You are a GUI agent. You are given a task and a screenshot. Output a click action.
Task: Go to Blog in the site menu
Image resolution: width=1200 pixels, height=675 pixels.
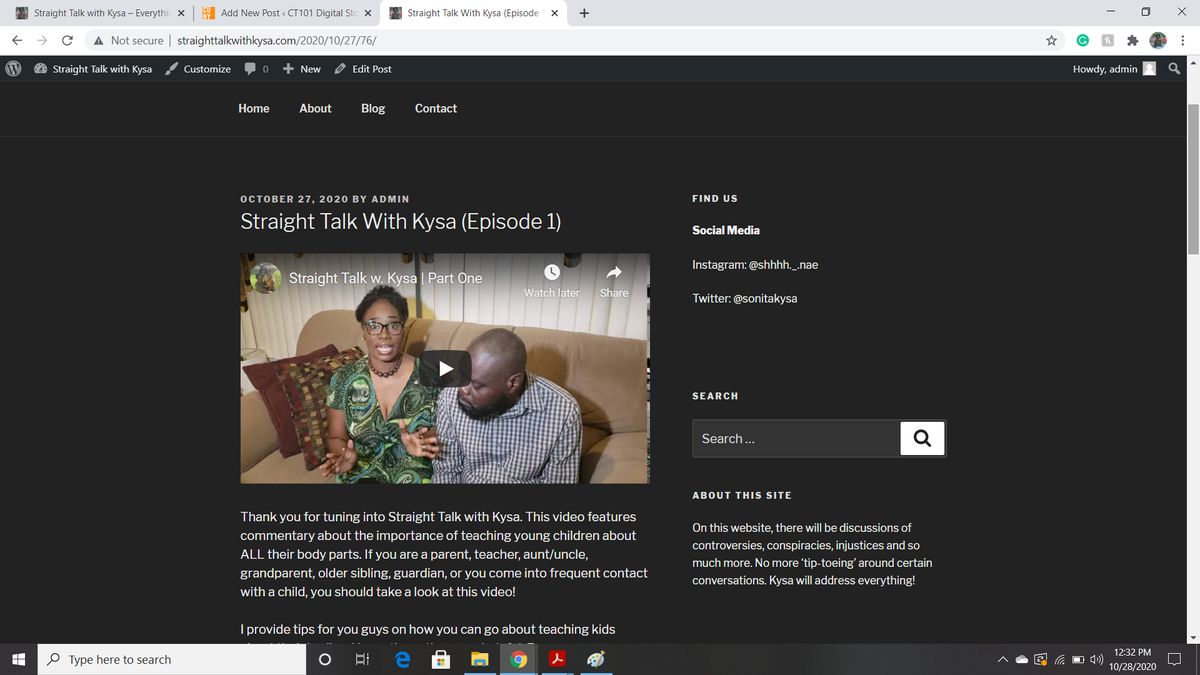[373, 108]
